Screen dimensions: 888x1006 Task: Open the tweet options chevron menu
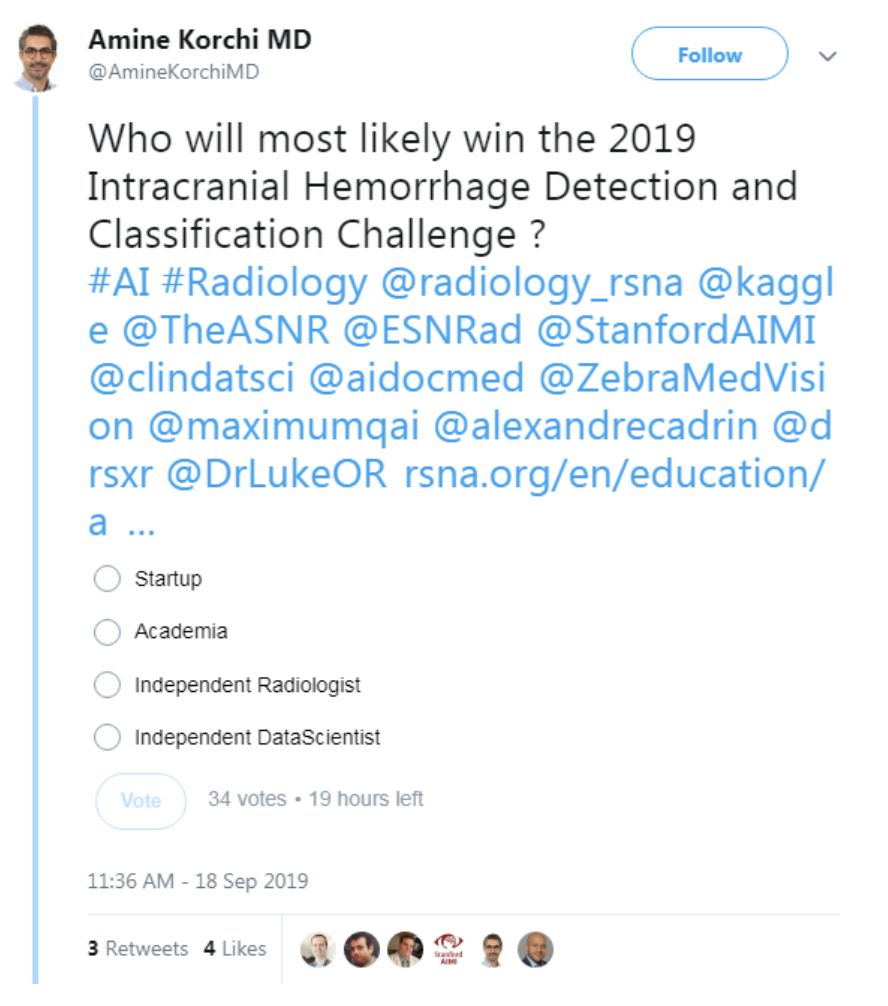click(x=827, y=56)
